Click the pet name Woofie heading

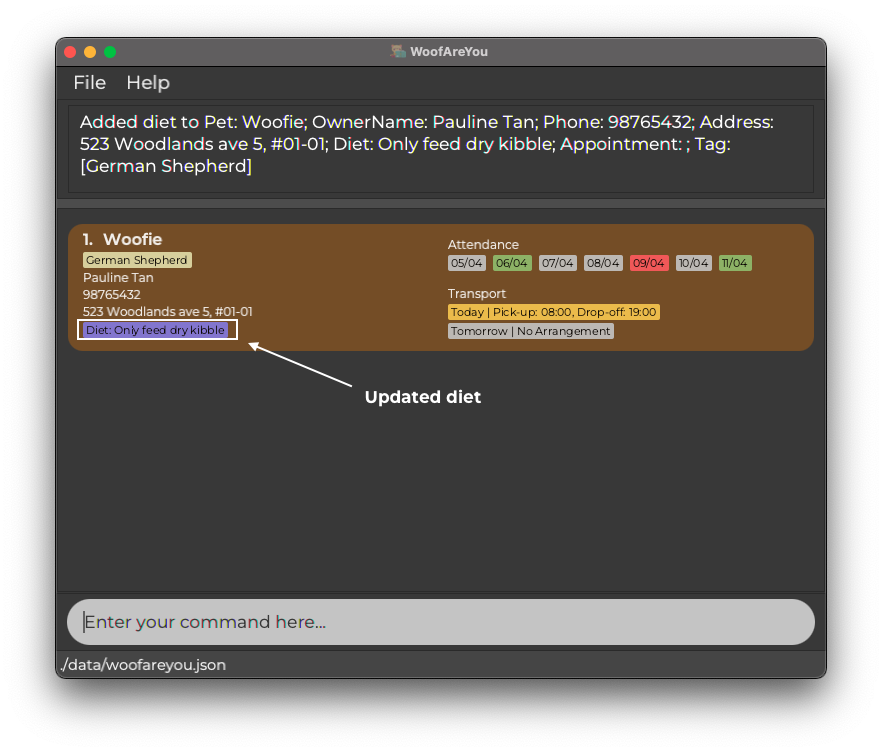[x=134, y=239]
